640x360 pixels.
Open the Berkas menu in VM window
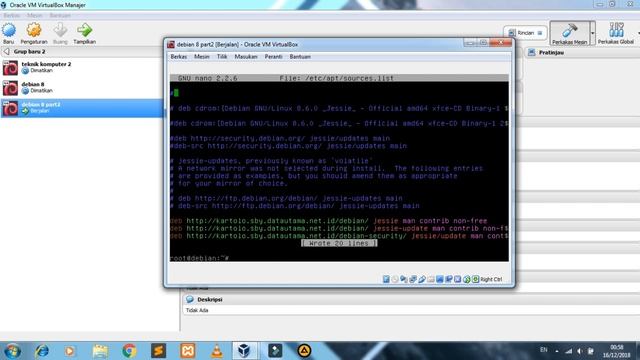tap(178, 57)
